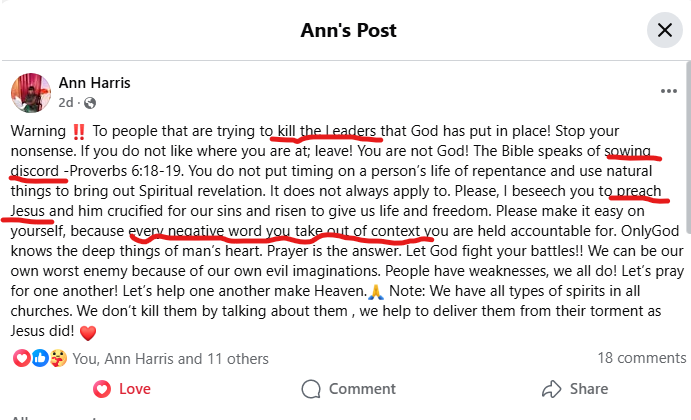Click the red heart reaction icon in summary

(21, 358)
